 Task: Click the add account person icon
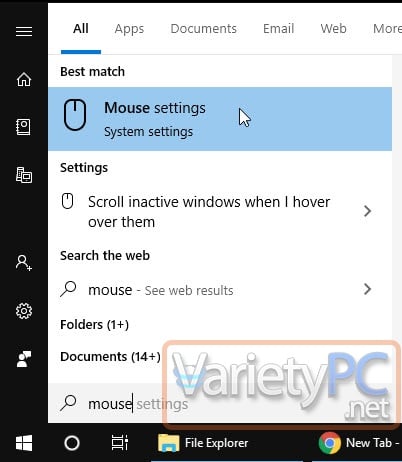(24, 263)
